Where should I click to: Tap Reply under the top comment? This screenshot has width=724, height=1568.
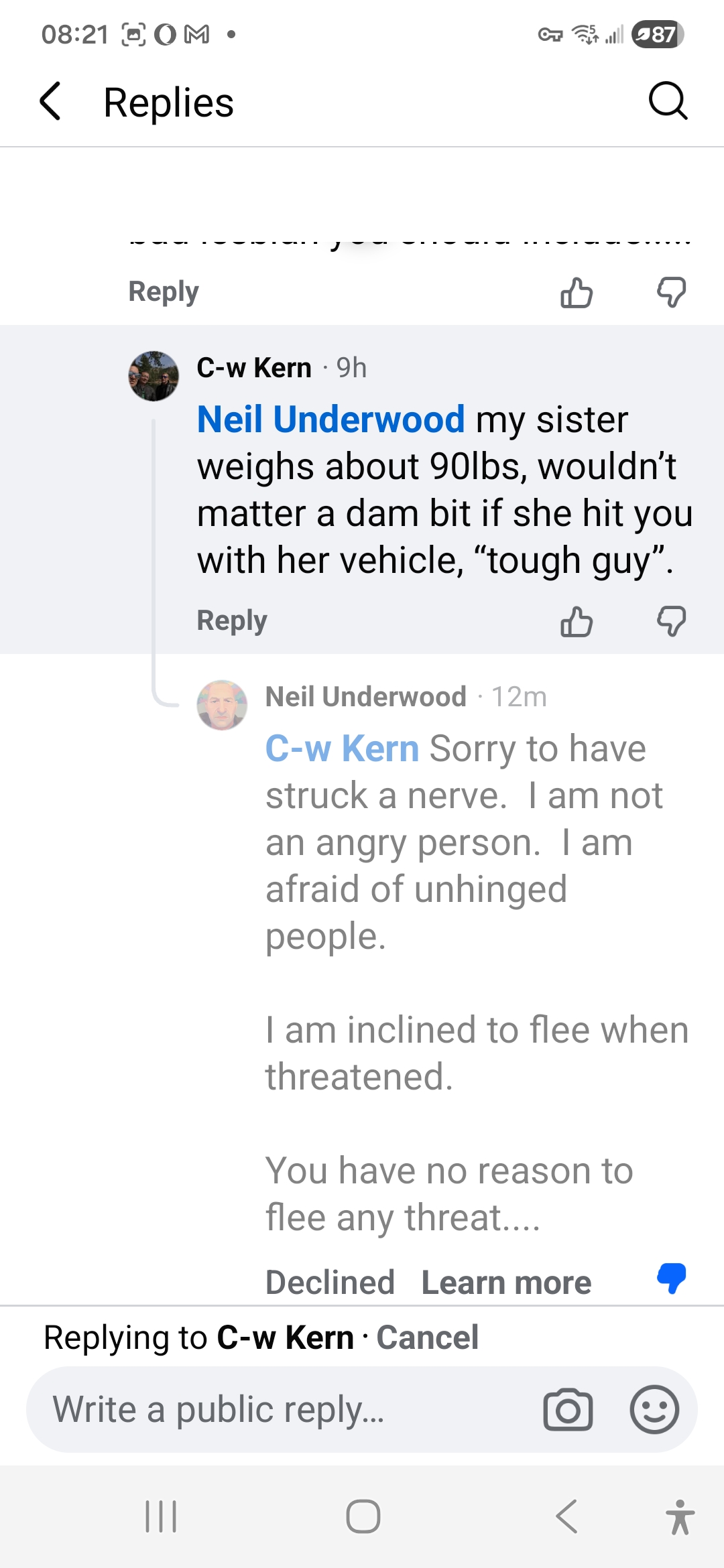coord(164,291)
